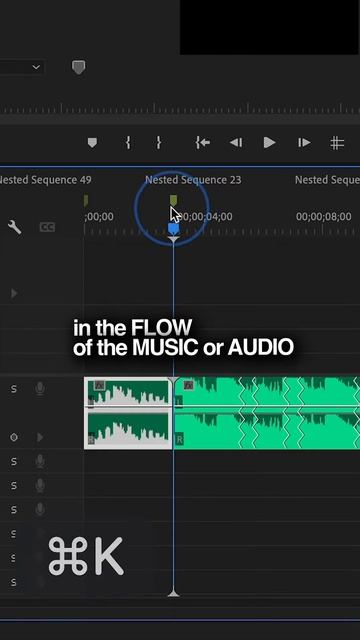Select the green marker at the timeline ruler start

point(86,201)
